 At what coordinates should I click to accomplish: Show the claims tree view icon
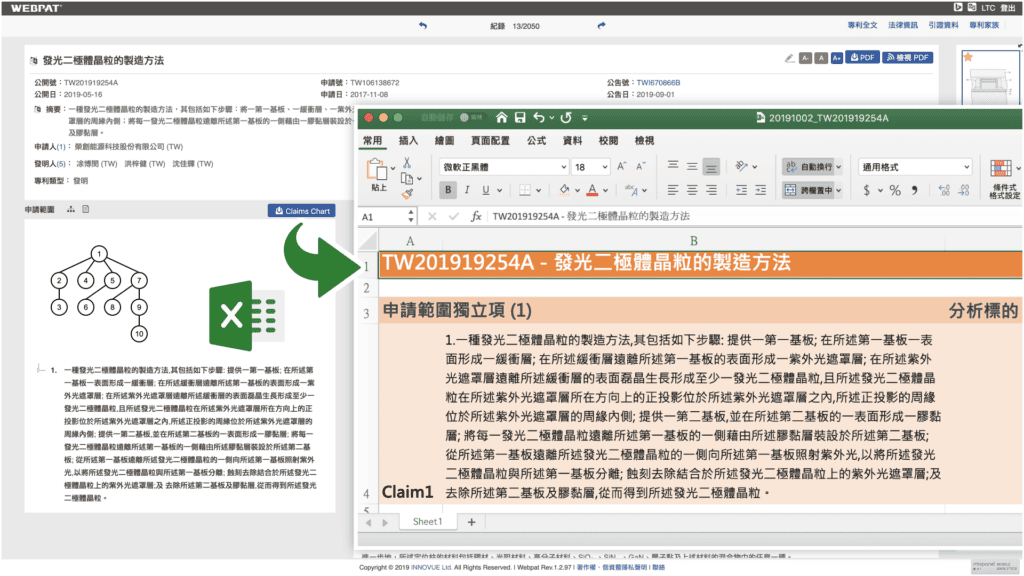(x=71, y=210)
